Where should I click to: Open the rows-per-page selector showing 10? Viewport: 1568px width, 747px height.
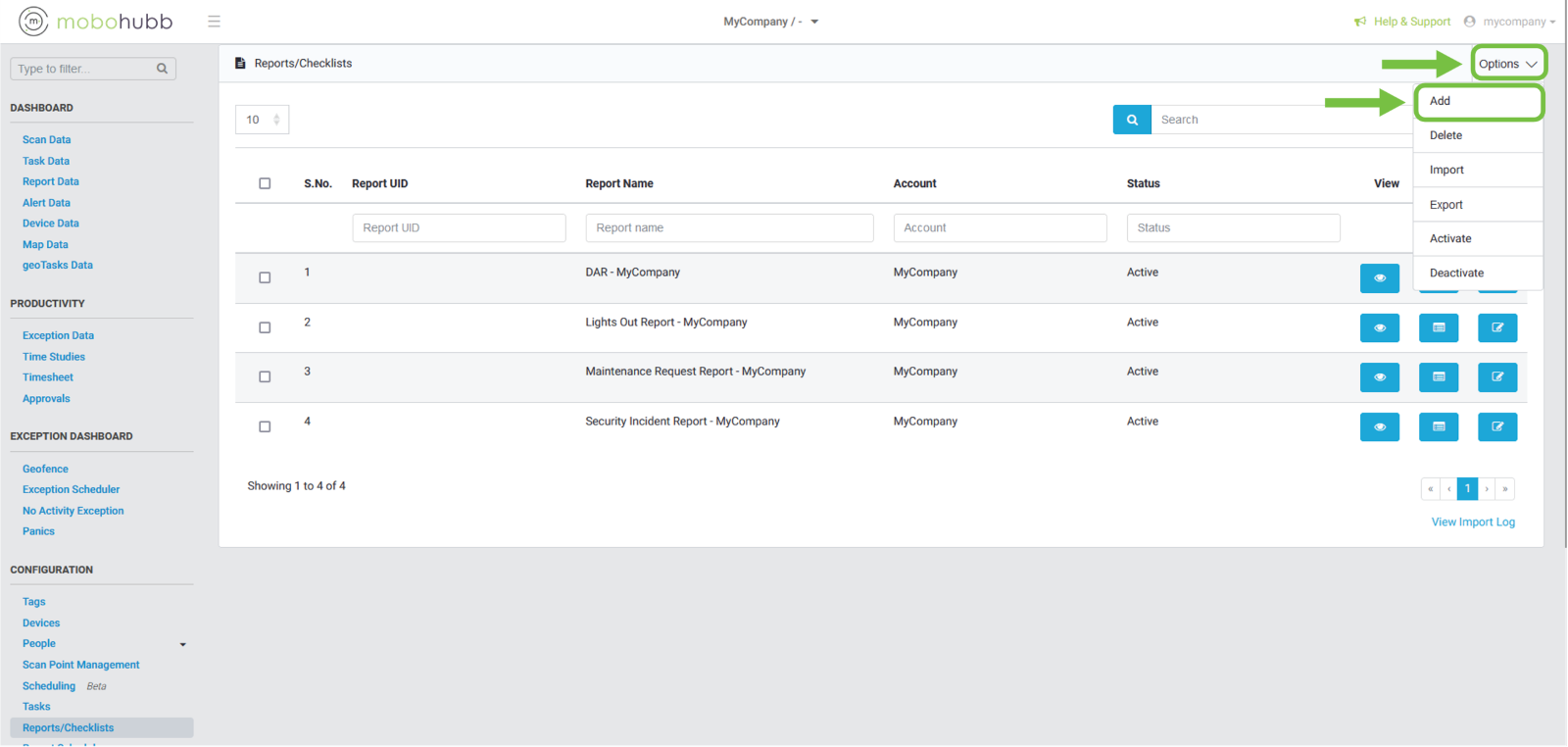262,120
